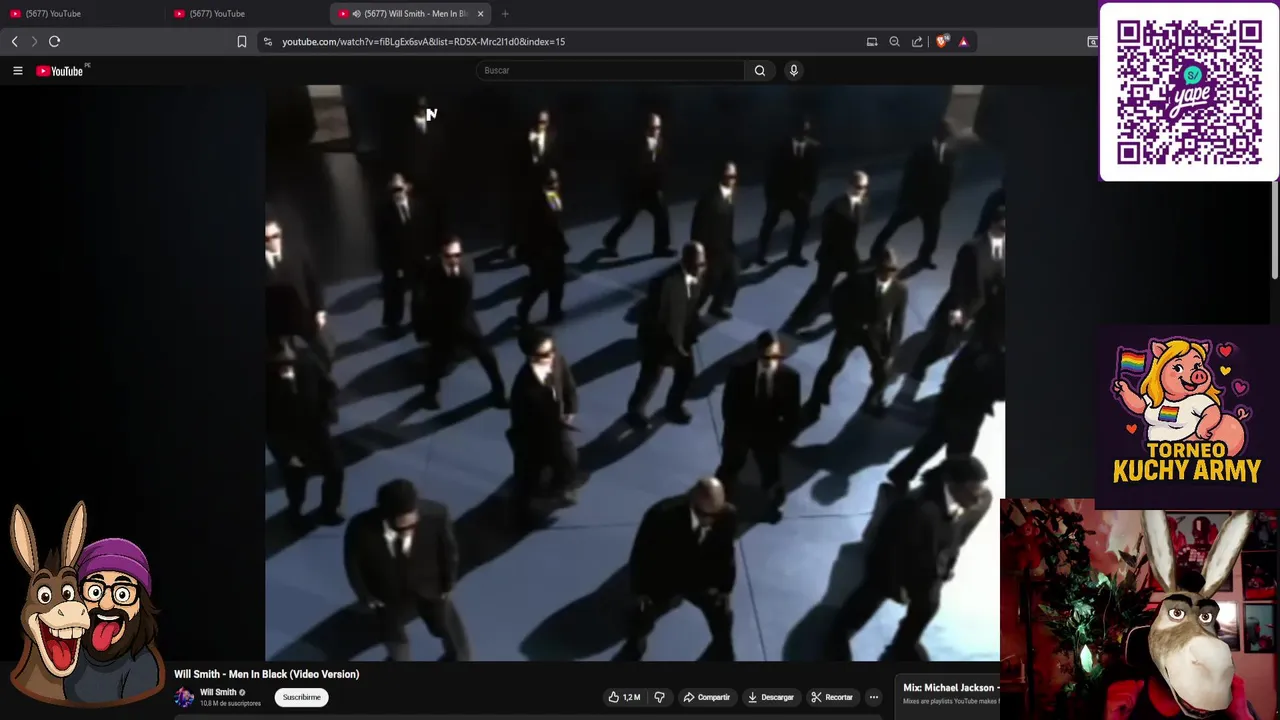Focus the Buscar search field
The width and height of the screenshot is (1280, 720).
coord(610,70)
